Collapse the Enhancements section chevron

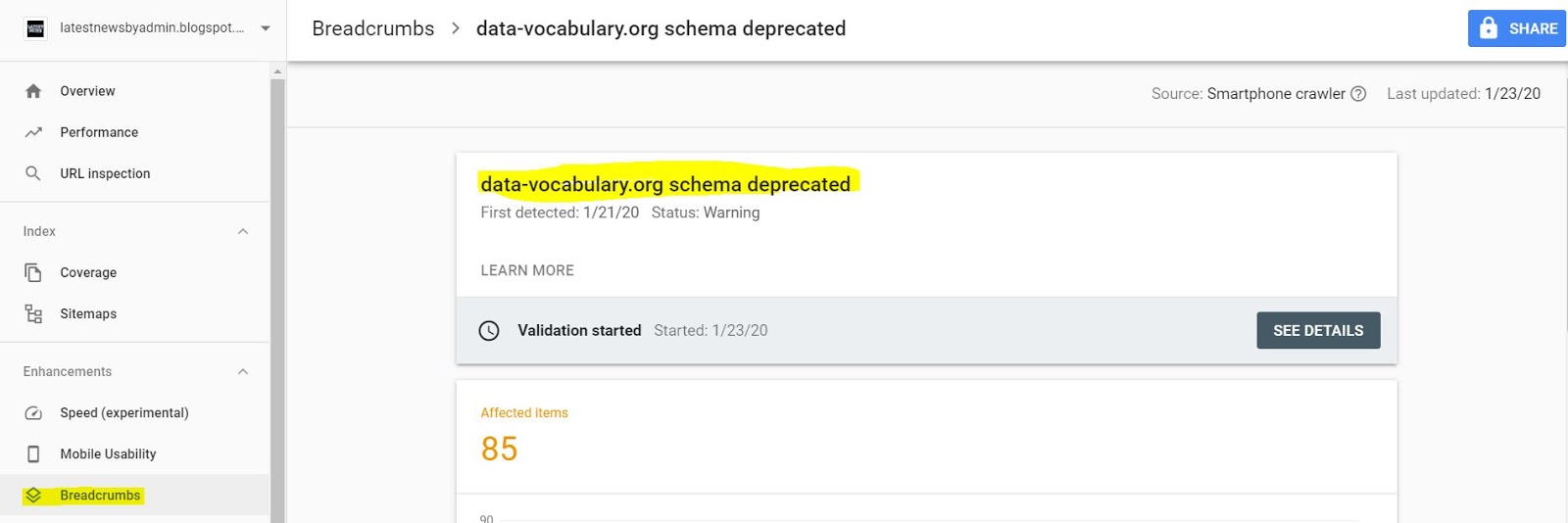tap(243, 371)
